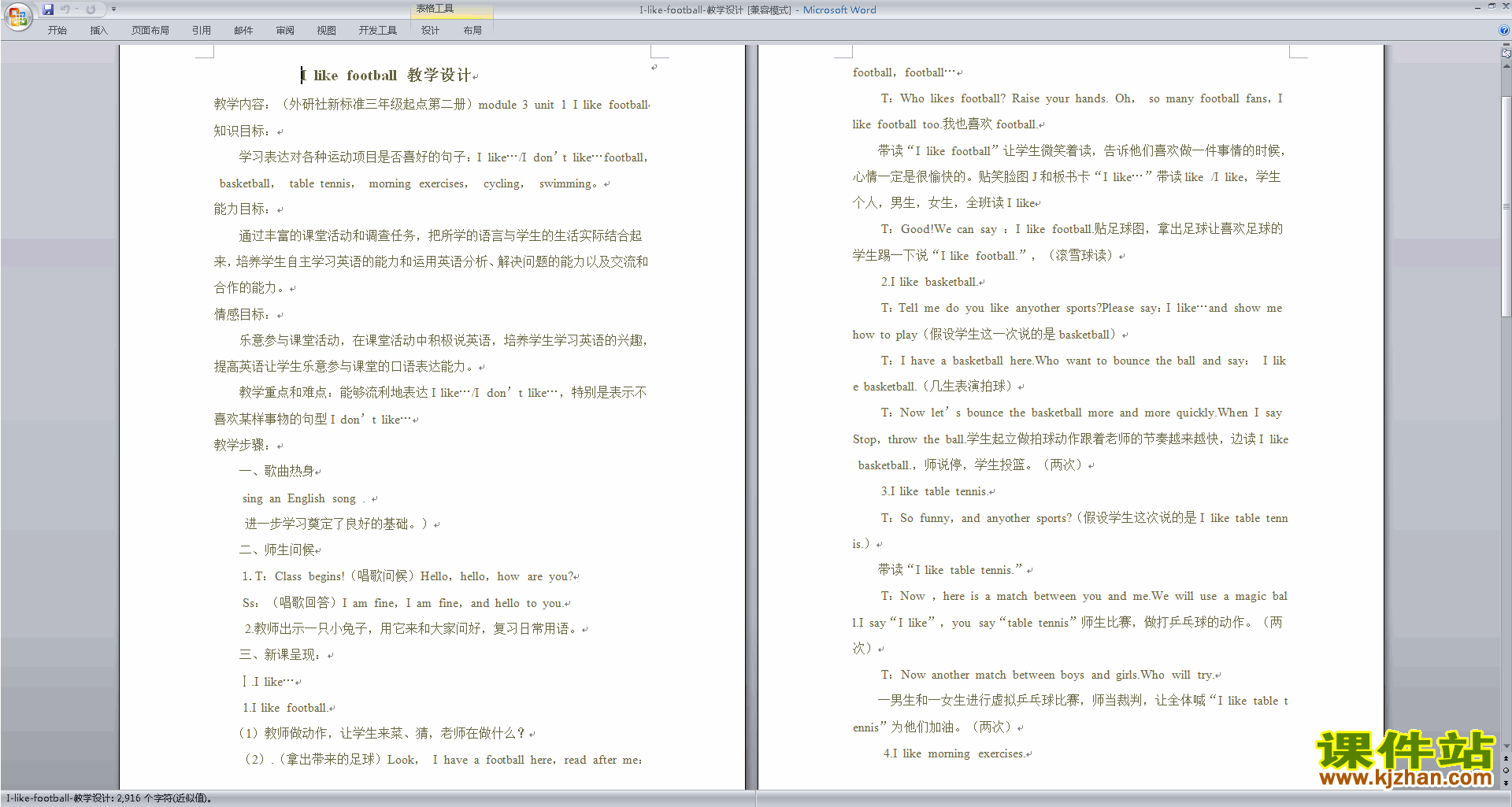Click the vertical scrollbar up arrow
1512x807 pixels.
point(1506,66)
